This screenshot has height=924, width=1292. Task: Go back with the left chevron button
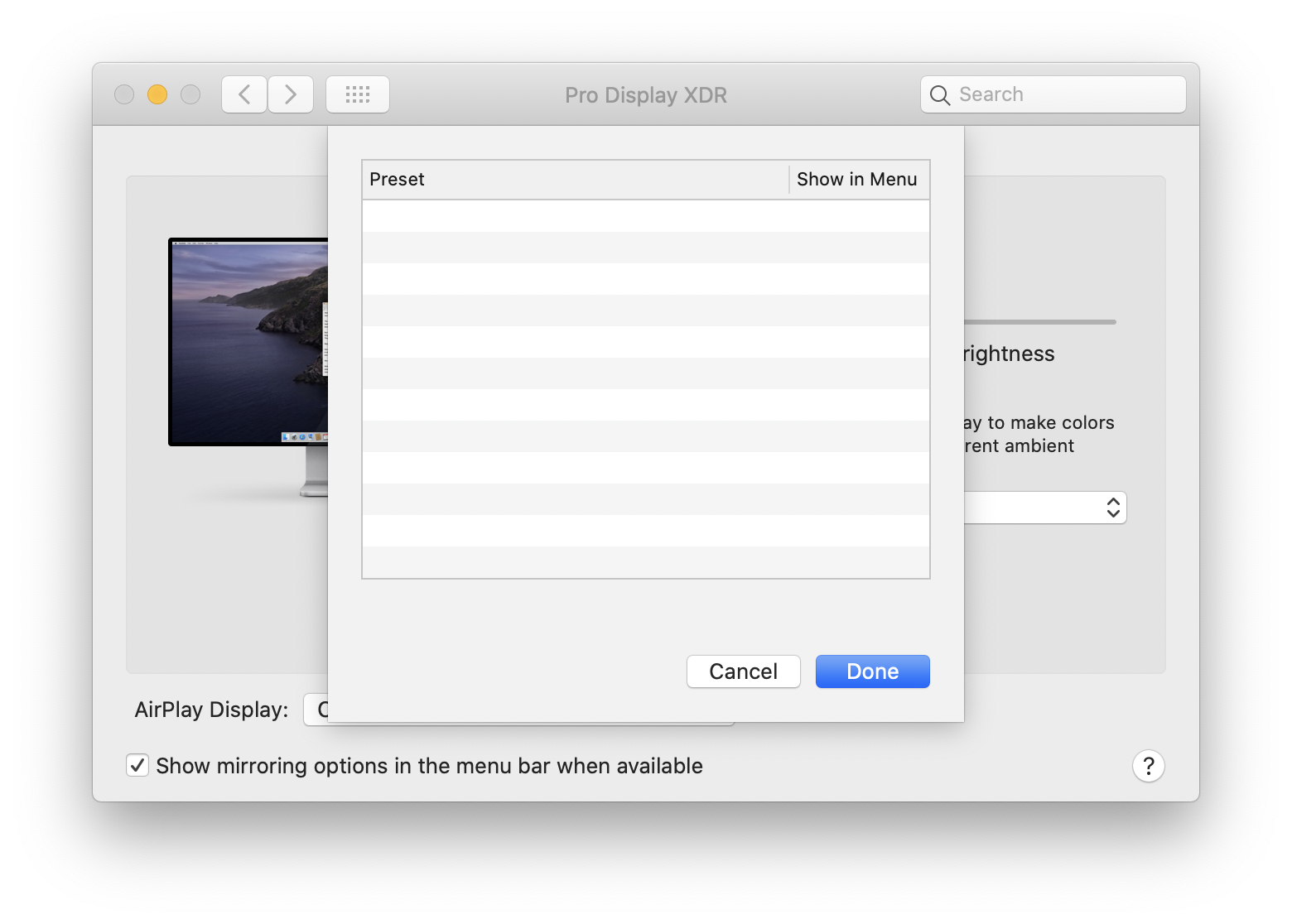point(244,94)
